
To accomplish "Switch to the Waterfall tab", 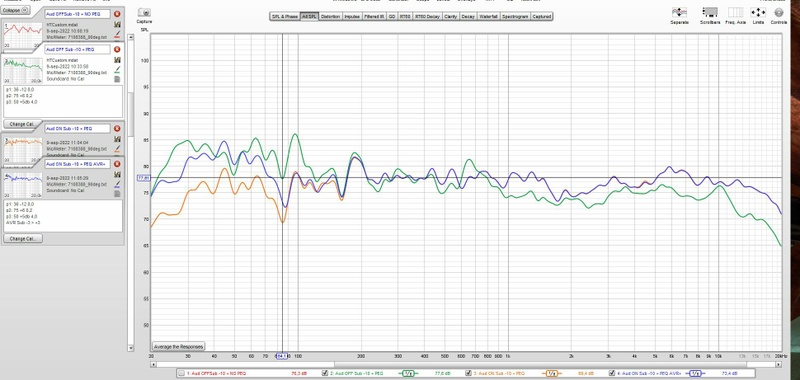I will click(x=488, y=17).
